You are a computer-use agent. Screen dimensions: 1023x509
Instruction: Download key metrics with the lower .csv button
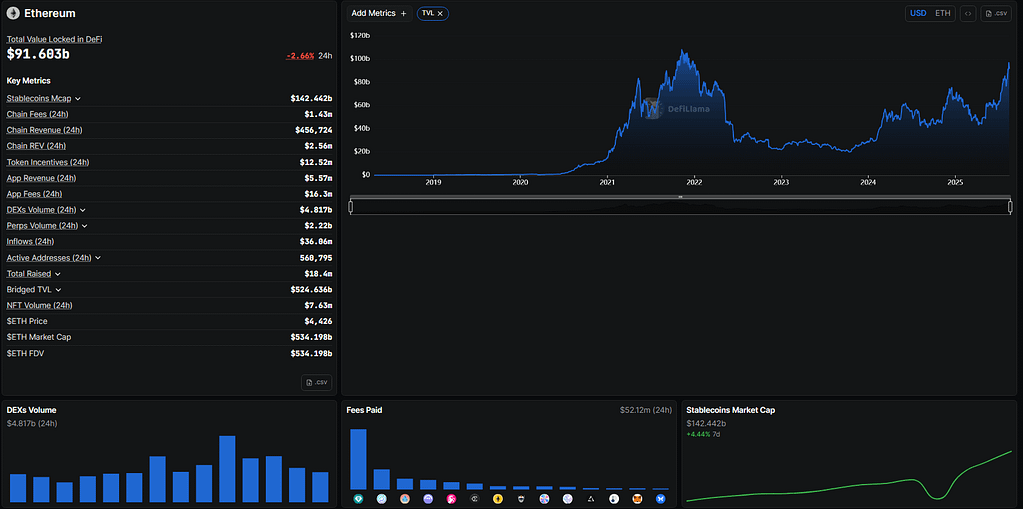(316, 382)
